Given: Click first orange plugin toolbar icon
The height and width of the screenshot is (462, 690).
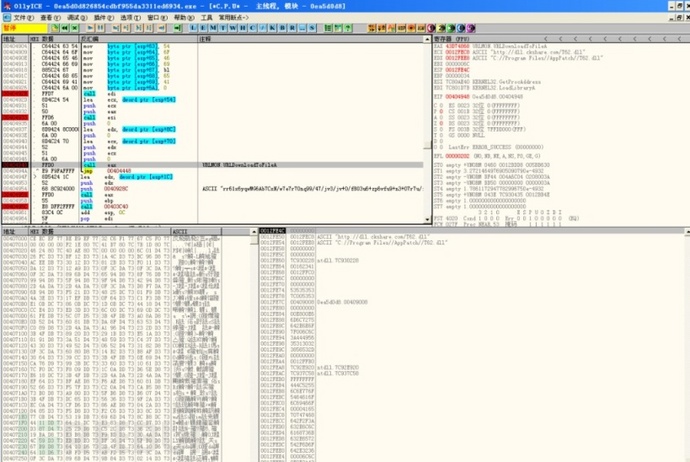Looking at the screenshot, I should click(x=372, y=28).
